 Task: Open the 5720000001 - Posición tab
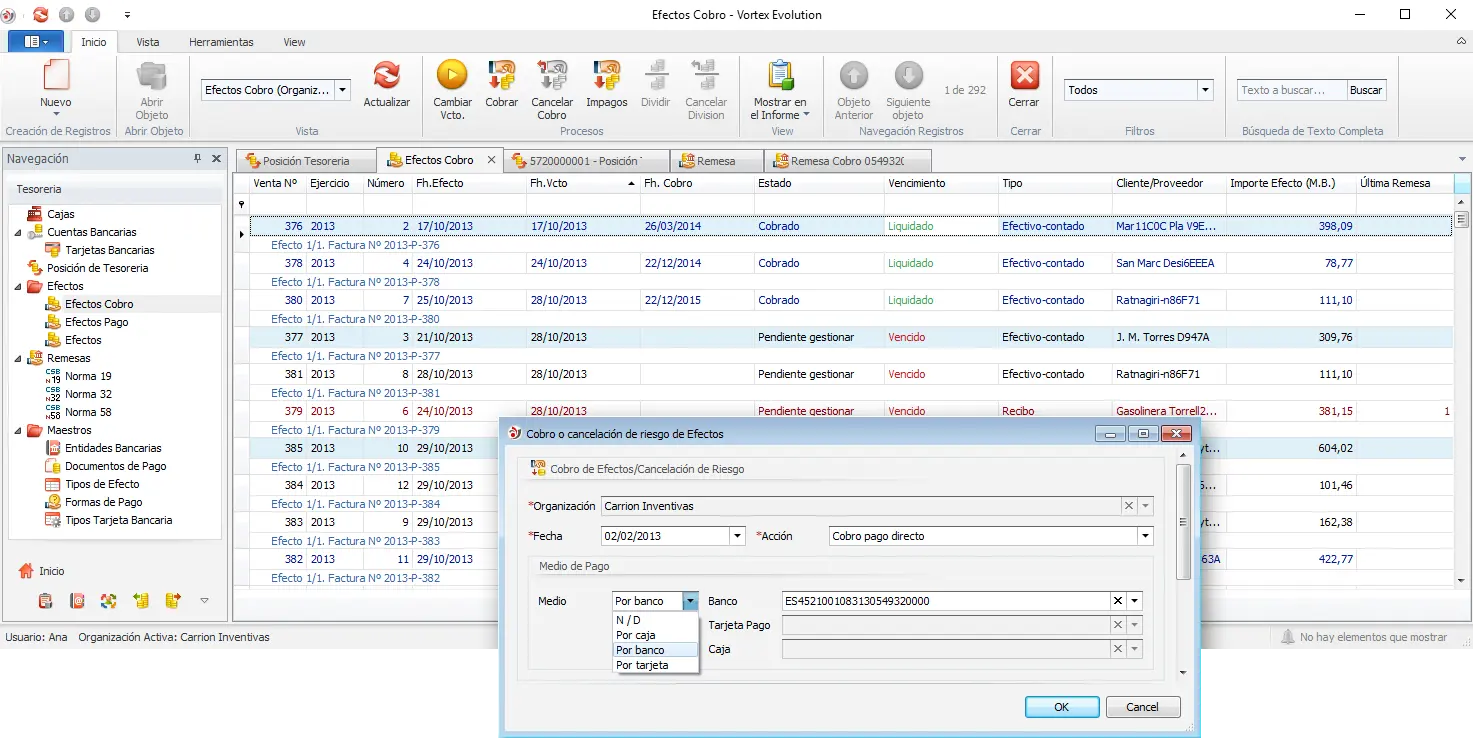pyautogui.click(x=585, y=160)
